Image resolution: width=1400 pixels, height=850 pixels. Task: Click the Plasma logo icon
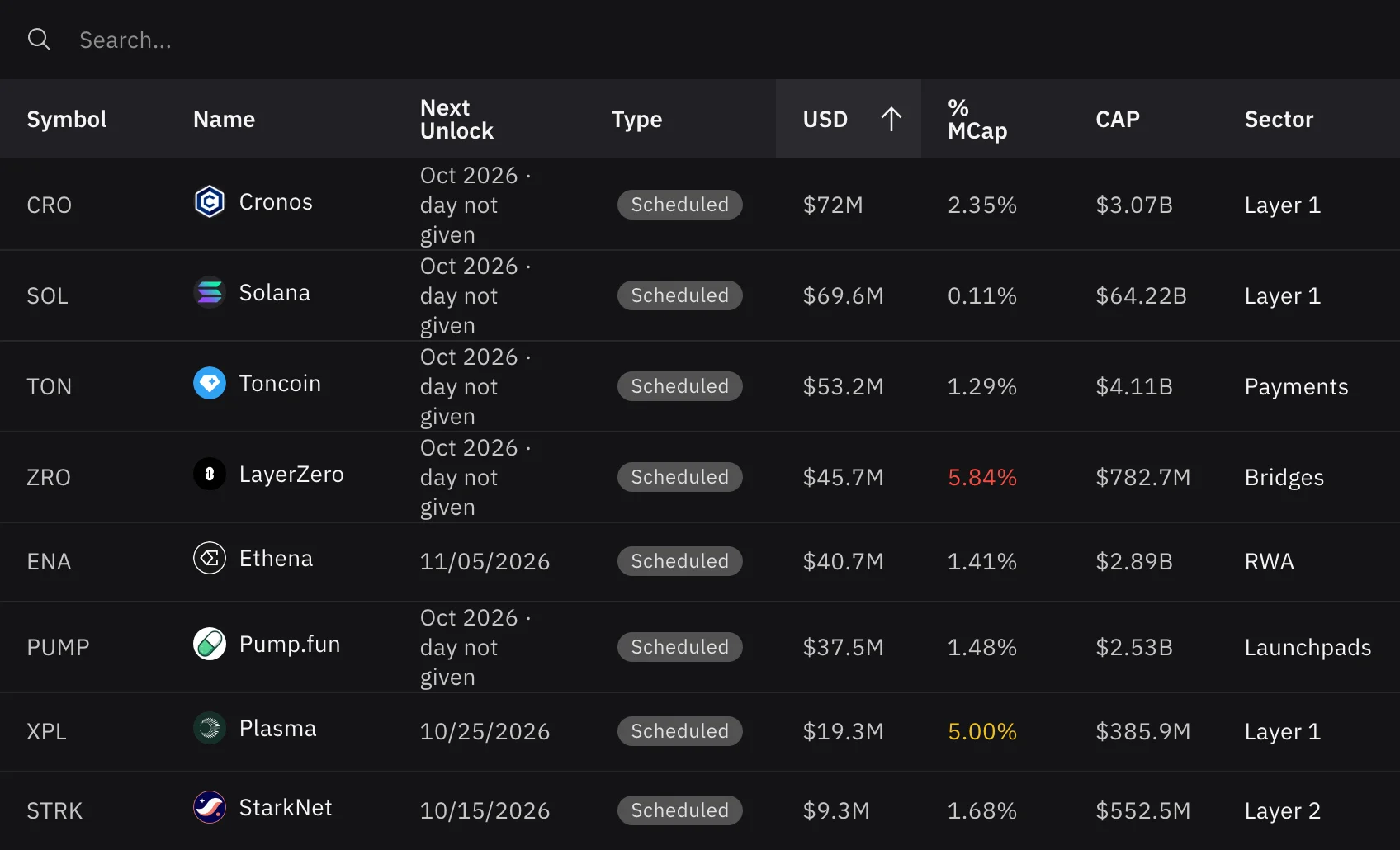tap(210, 728)
